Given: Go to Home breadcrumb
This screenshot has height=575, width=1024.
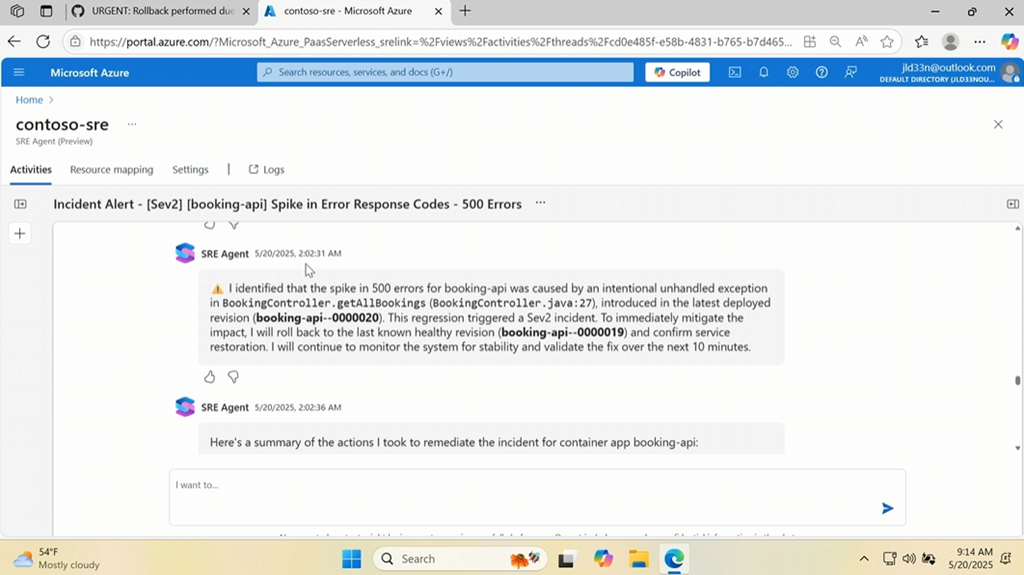Looking at the screenshot, I should 29,99.
